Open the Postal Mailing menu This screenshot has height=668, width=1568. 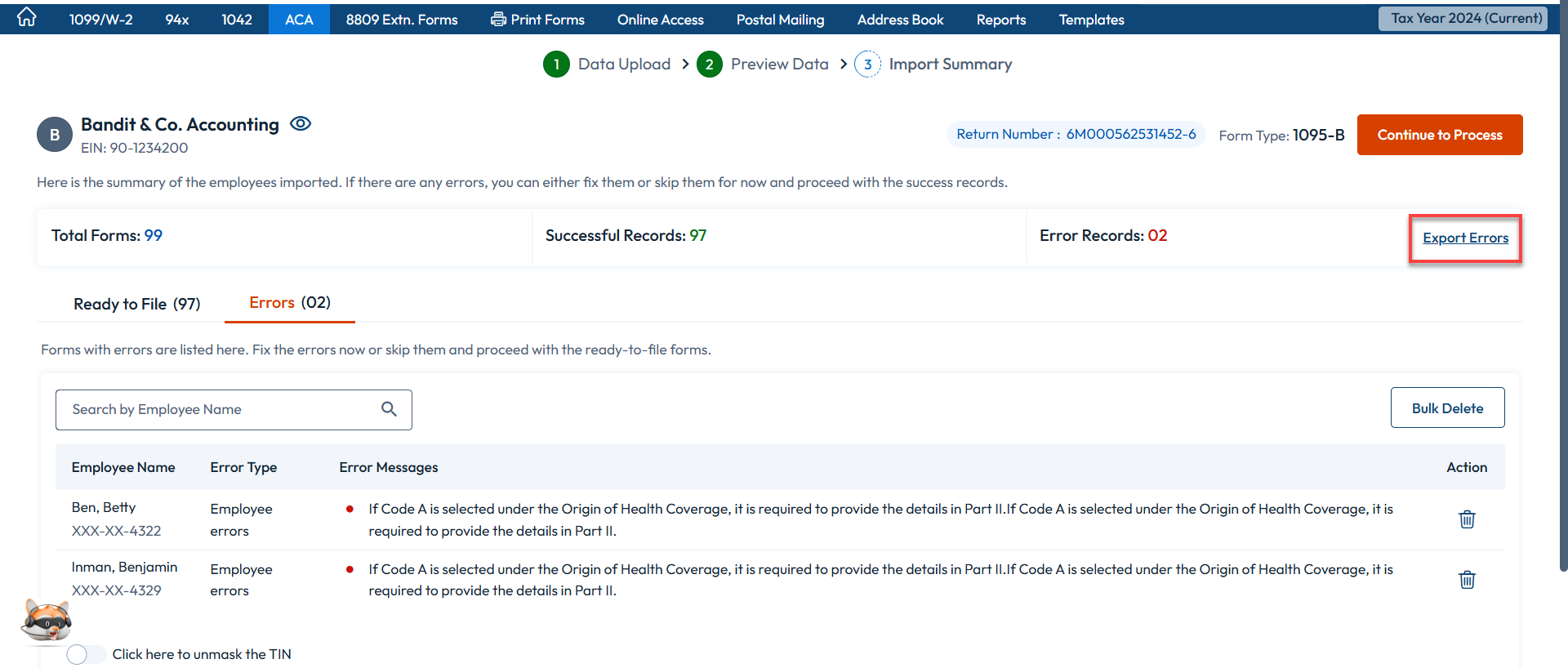click(780, 19)
